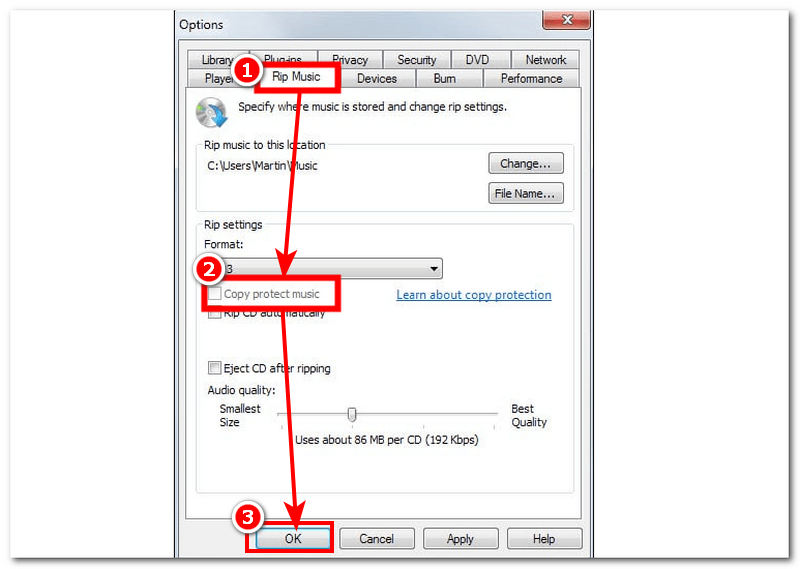Viewport: 800px width, 569px height.
Task: Switch to the Rip Music tab
Action: [296, 77]
